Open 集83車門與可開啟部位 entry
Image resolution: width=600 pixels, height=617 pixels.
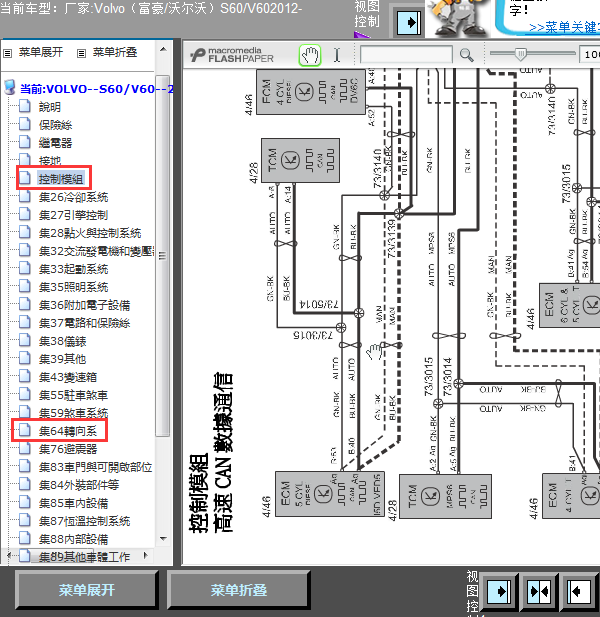click(x=95, y=467)
